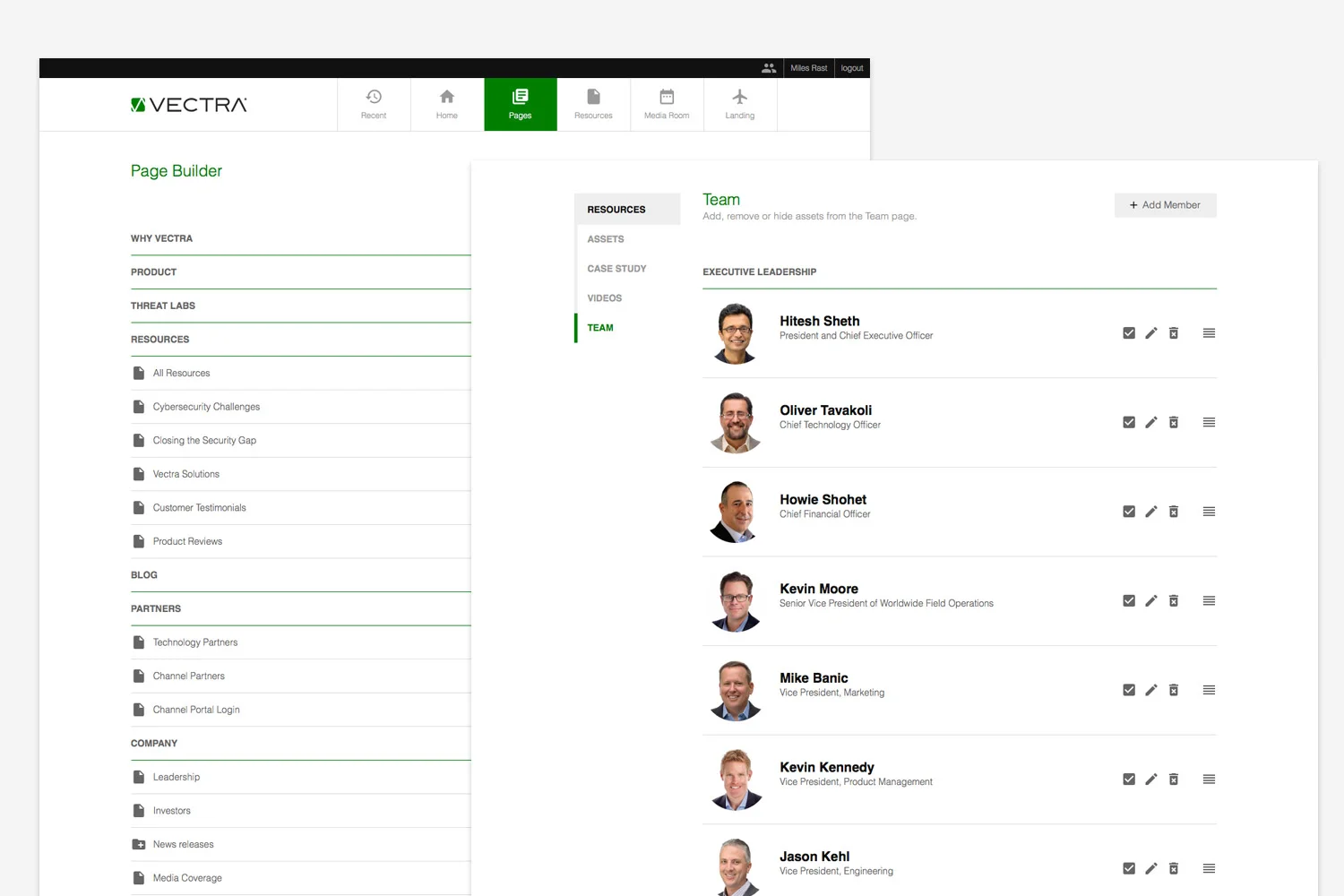
Task: Click the reorder handle for Oliver Tavakoli
Action: tap(1209, 422)
